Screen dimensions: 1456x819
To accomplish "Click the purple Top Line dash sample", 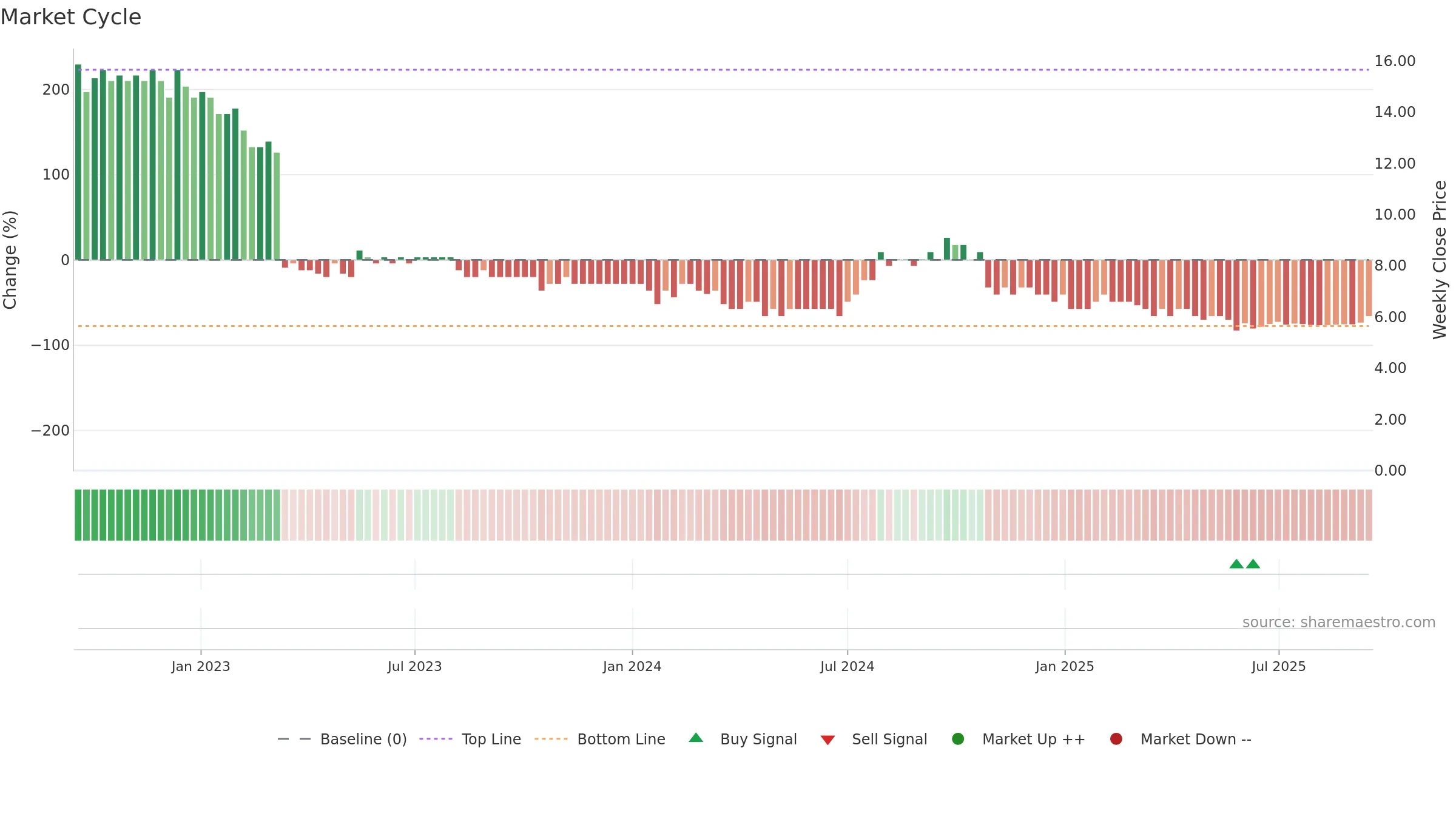I will (x=436, y=739).
